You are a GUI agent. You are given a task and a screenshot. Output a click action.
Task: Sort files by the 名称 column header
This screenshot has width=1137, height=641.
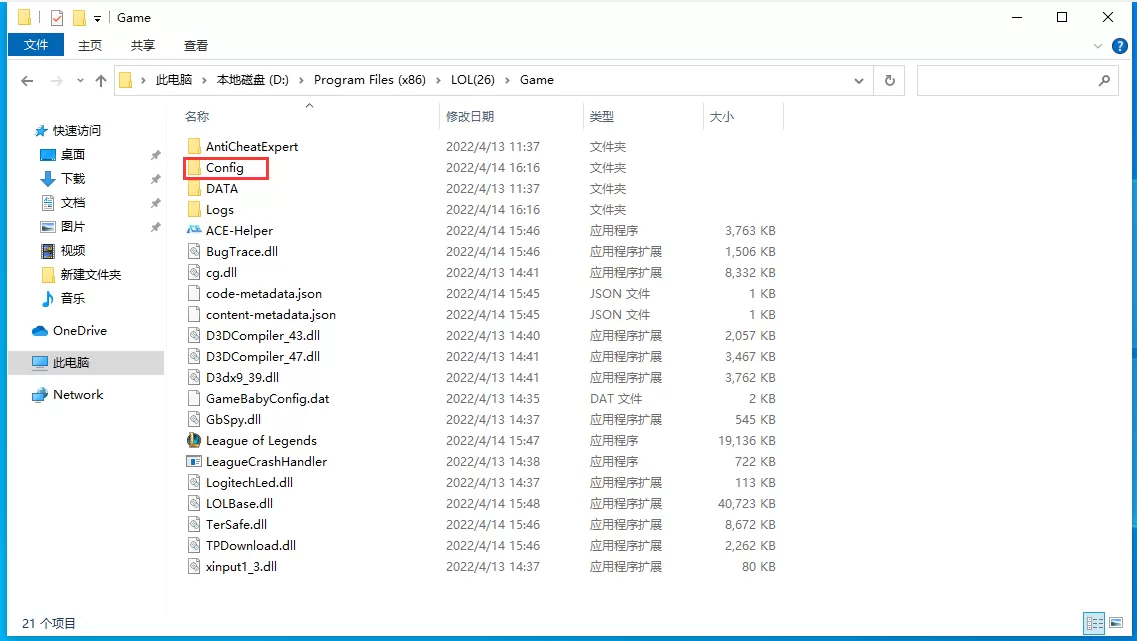(x=198, y=116)
